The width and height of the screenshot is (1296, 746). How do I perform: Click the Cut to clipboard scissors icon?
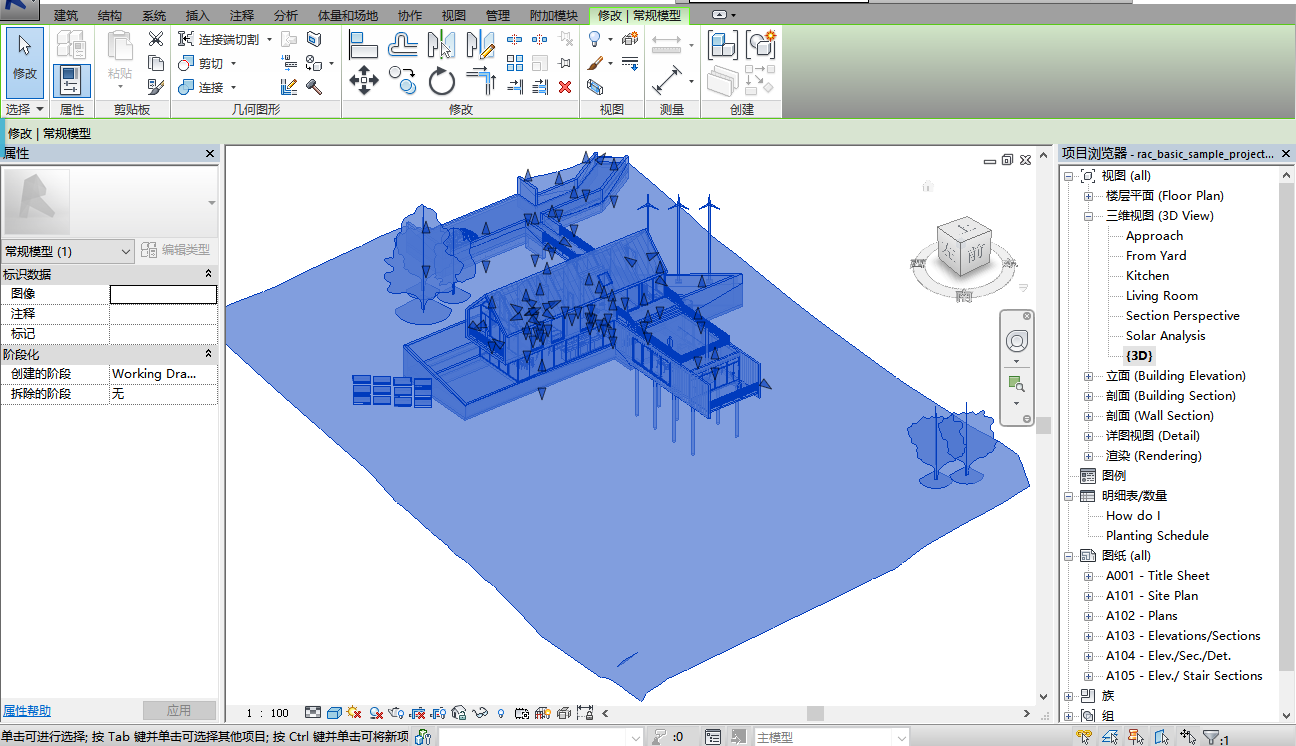(155, 39)
